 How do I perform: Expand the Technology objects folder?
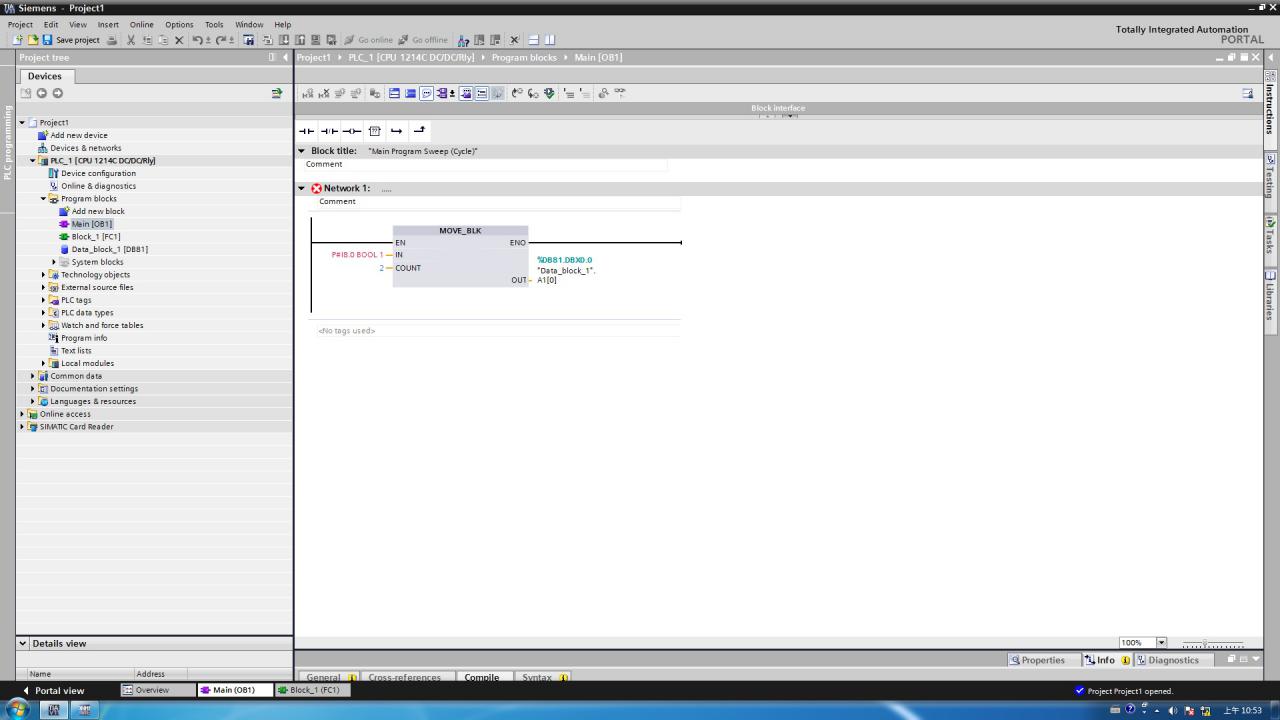44,274
